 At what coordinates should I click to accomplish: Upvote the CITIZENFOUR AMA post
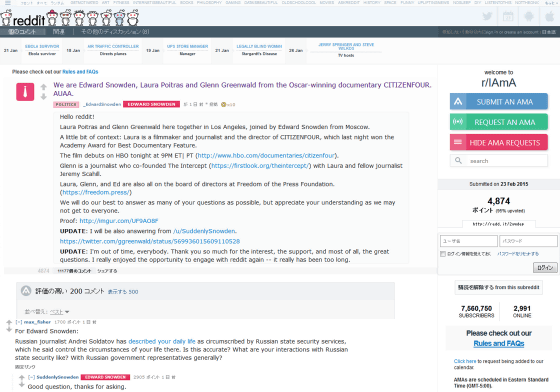tap(44, 87)
